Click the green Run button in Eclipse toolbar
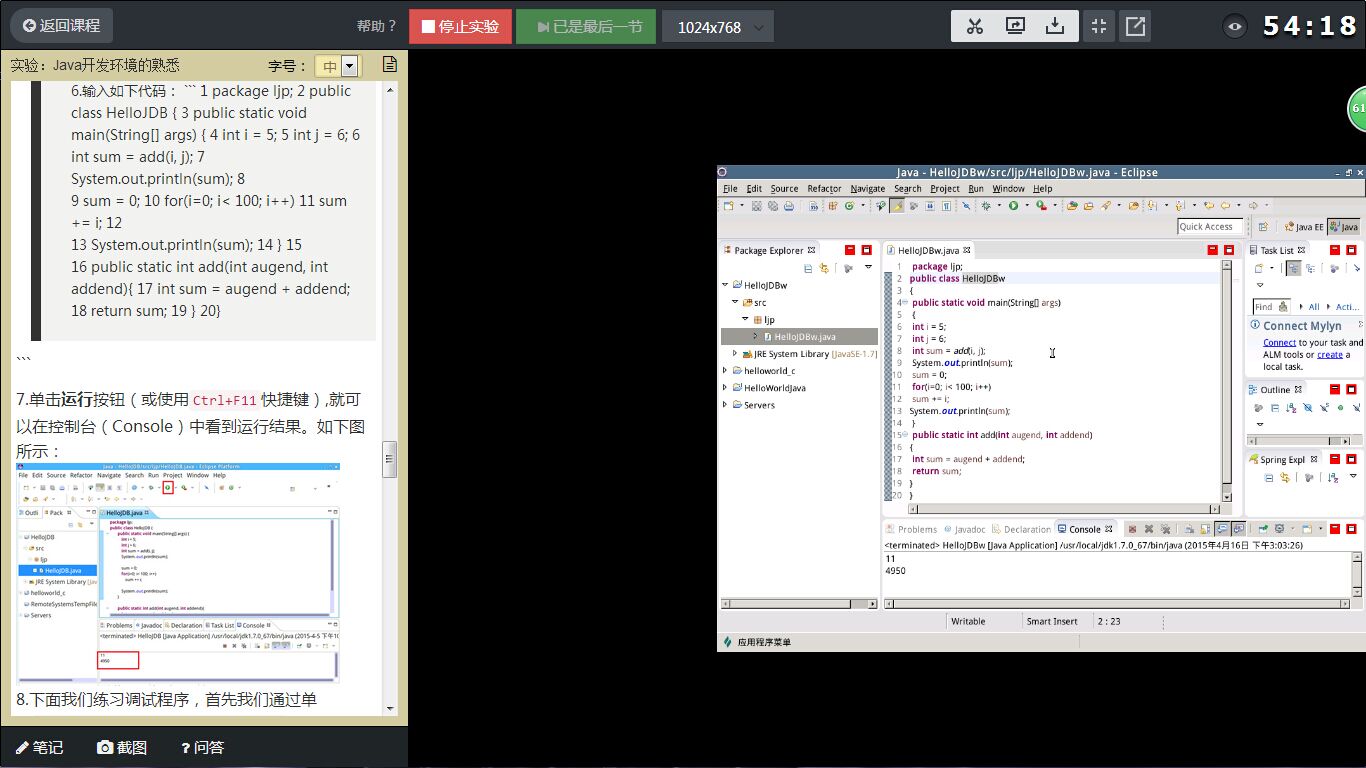 (1013, 205)
